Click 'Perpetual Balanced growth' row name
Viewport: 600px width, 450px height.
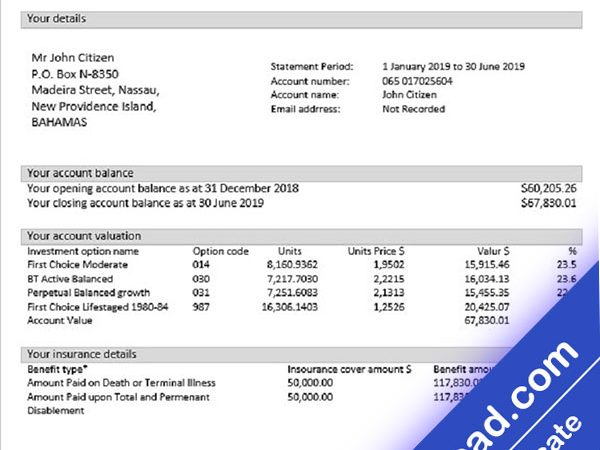(88, 293)
